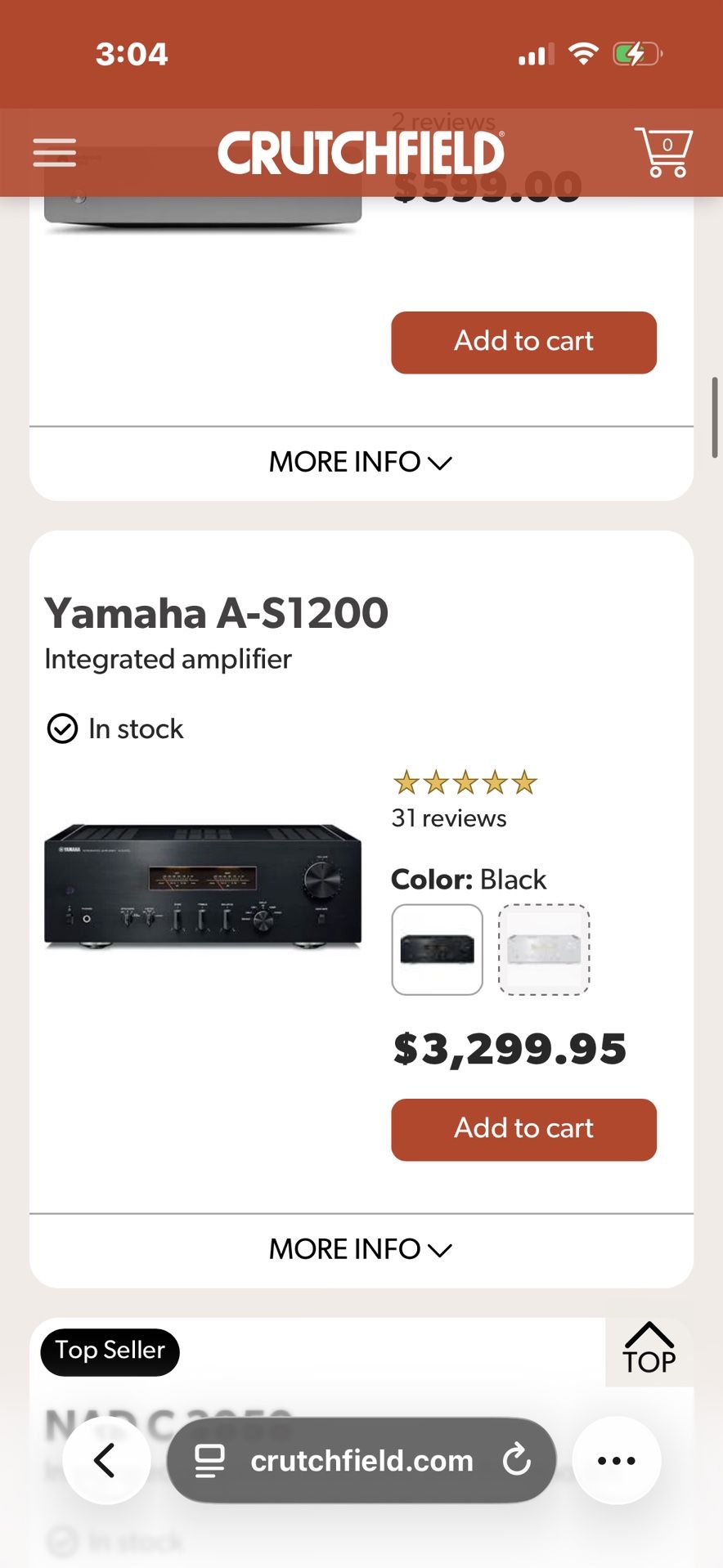The width and height of the screenshot is (723, 1568).
Task: Add the $599.00 product to cart
Action: [523, 342]
